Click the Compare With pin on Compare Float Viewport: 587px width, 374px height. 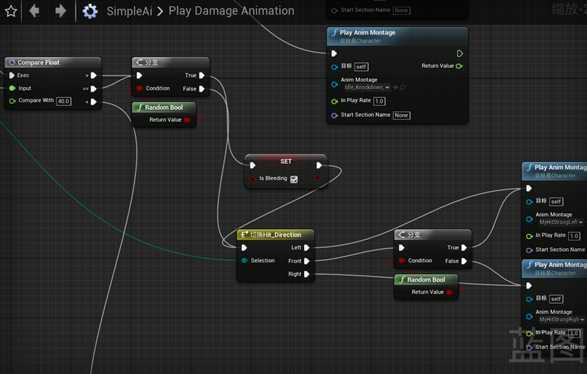pyautogui.click(x=12, y=101)
